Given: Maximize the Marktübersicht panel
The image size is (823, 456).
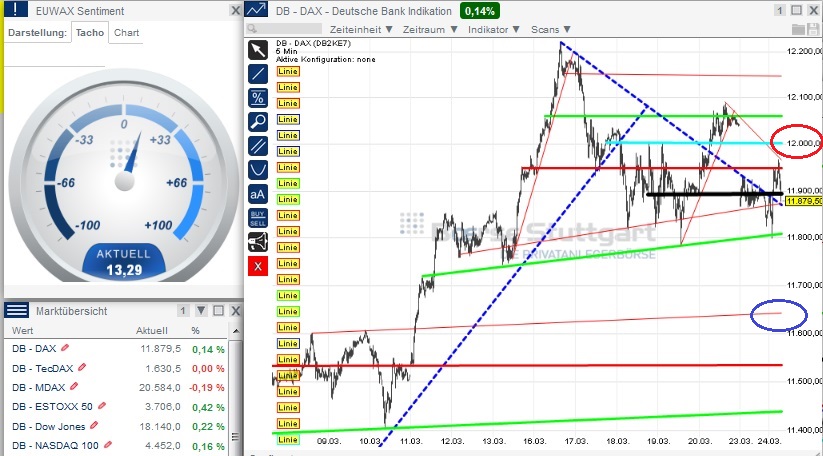Looking at the screenshot, I should coord(218,311).
